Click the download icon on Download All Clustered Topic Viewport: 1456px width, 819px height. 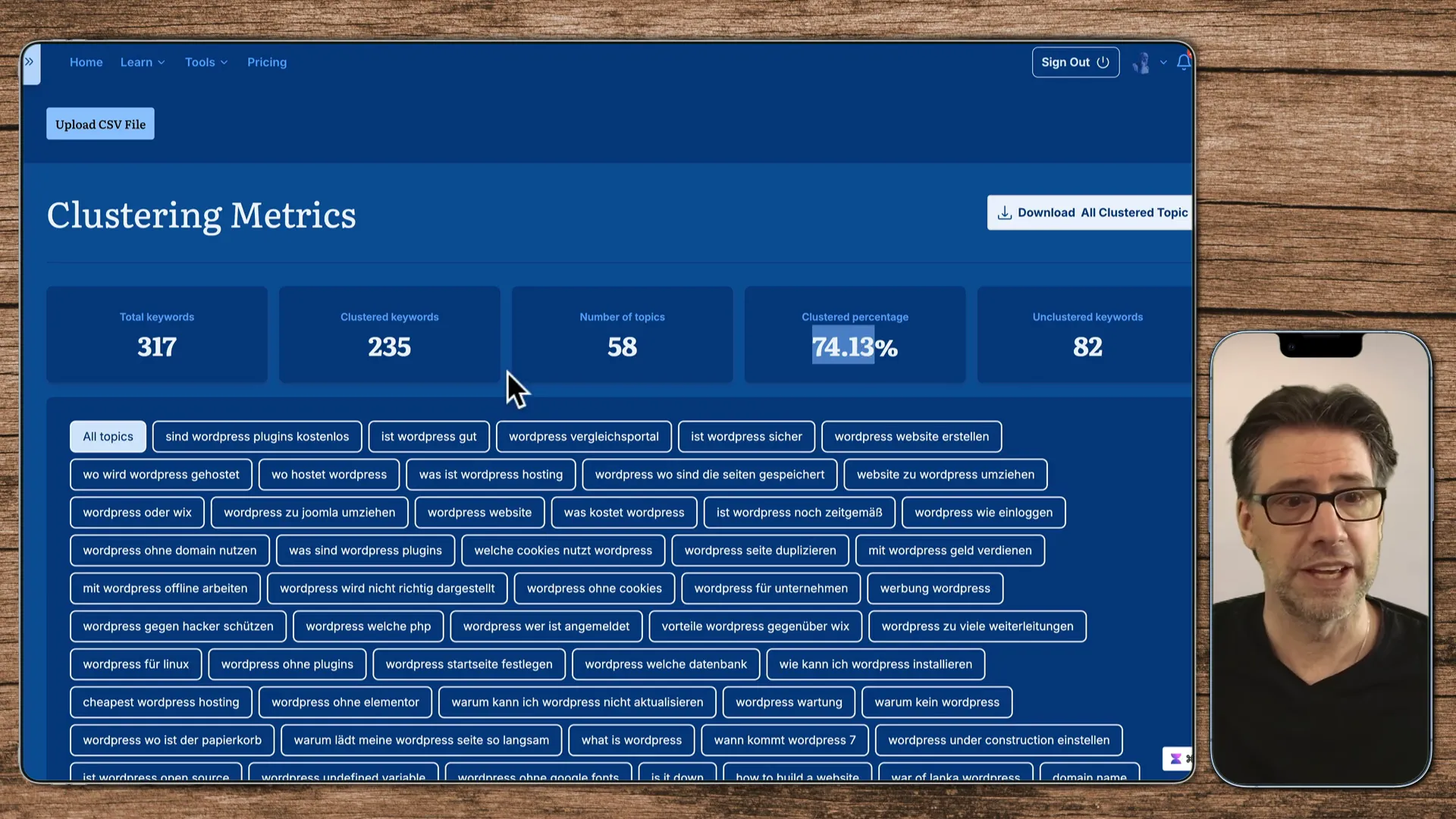[1005, 213]
